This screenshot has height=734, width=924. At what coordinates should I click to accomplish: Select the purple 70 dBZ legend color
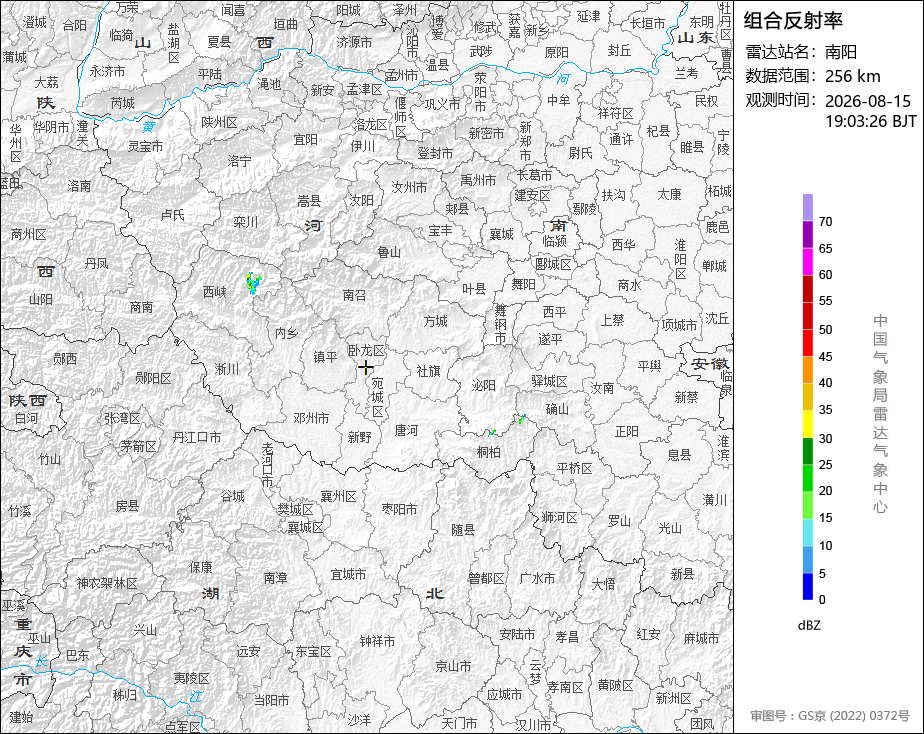pyautogui.click(x=807, y=207)
